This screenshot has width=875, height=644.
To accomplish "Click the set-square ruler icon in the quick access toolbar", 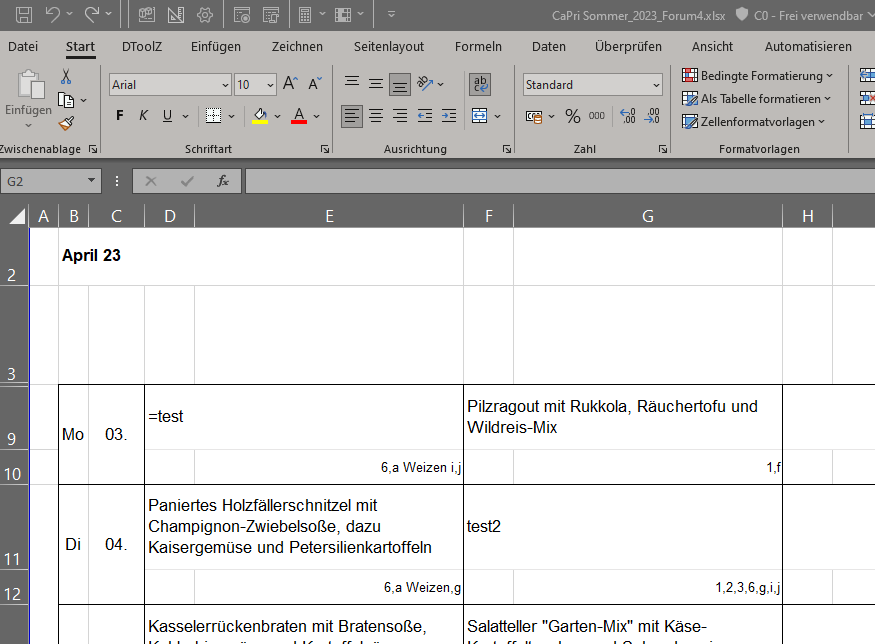I will pos(176,15).
